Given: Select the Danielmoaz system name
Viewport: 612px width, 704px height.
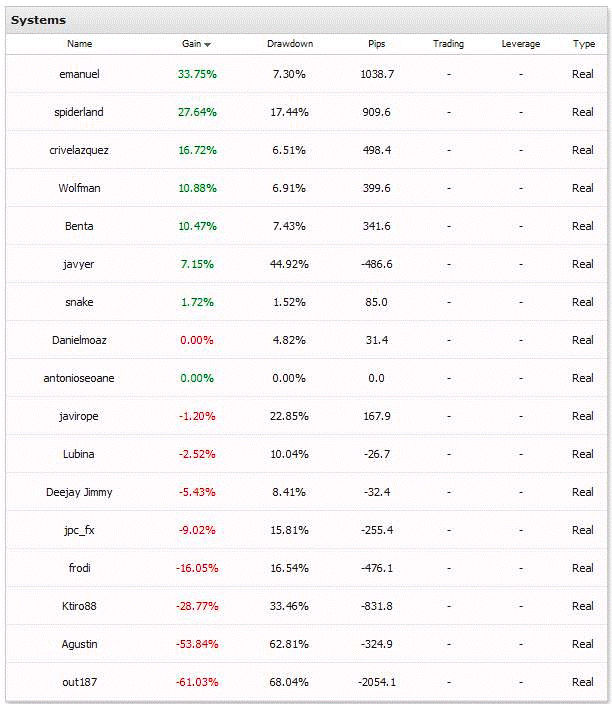Looking at the screenshot, I should (x=79, y=340).
